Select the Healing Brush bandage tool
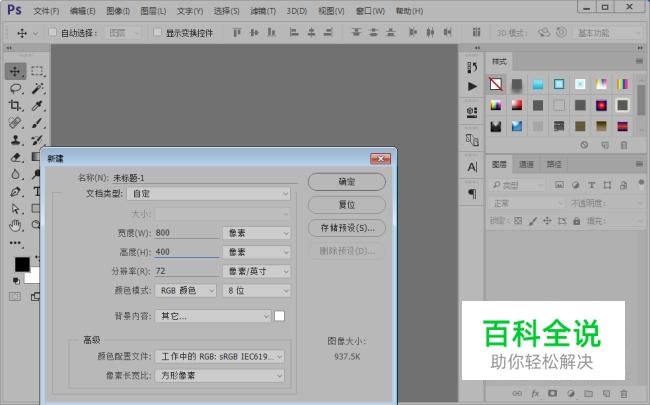650x405 pixels. coord(15,123)
